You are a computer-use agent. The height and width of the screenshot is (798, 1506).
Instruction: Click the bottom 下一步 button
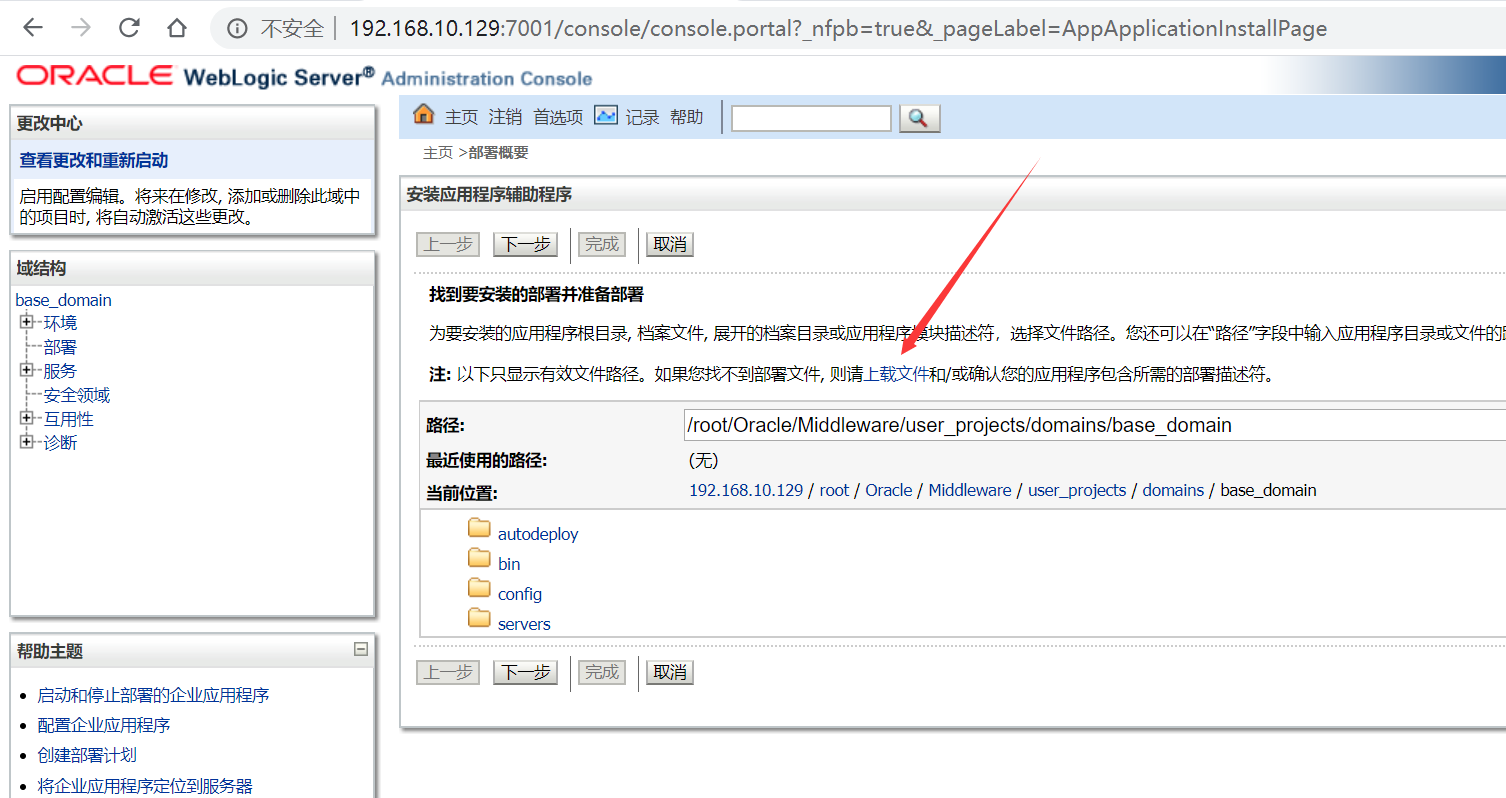[525, 672]
